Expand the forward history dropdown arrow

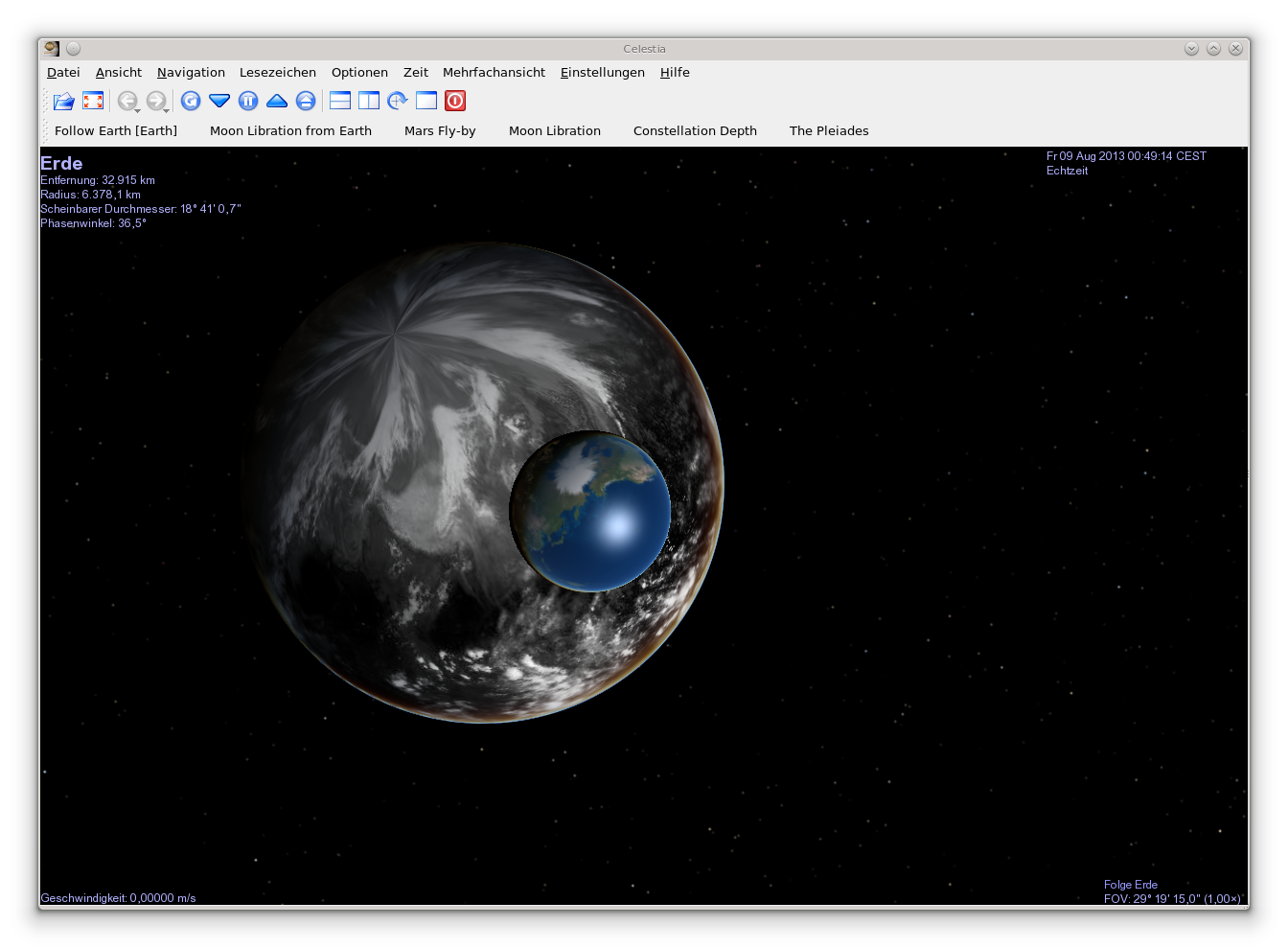167,110
